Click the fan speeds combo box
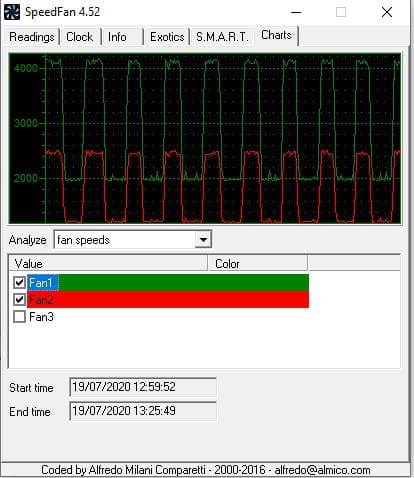This screenshot has width=414, height=478. (132, 239)
